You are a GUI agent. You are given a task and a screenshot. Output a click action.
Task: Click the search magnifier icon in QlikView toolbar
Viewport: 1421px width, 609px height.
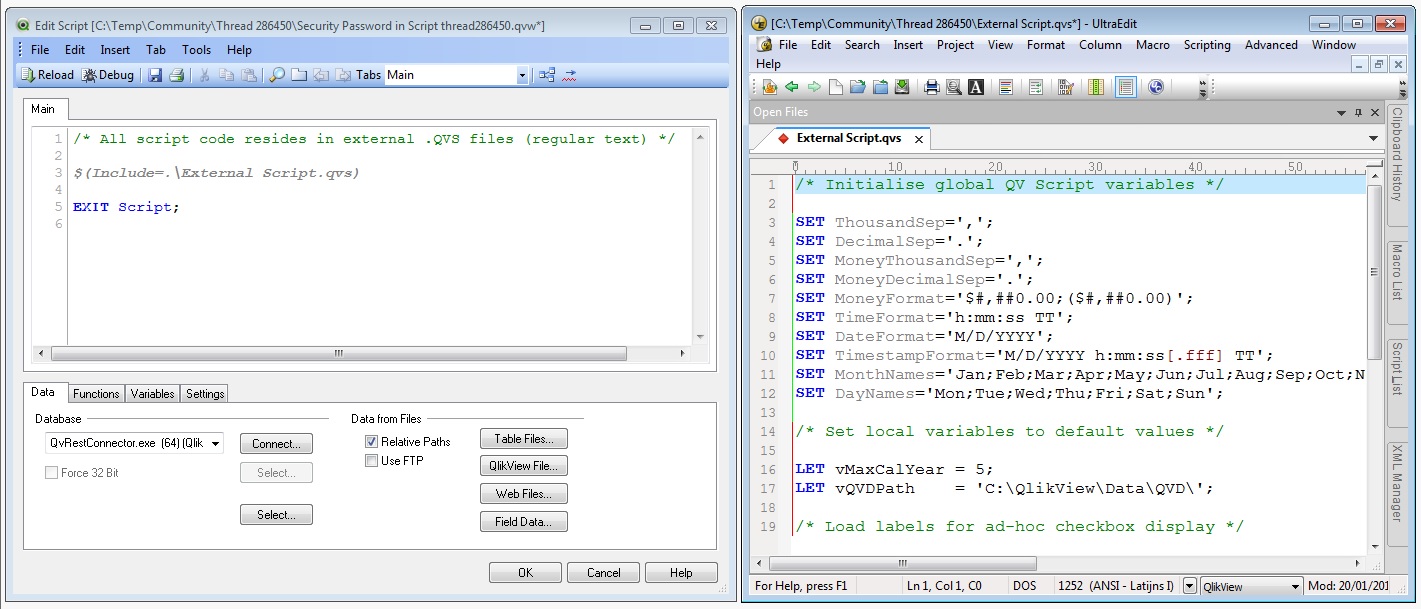pyautogui.click(x=277, y=75)
